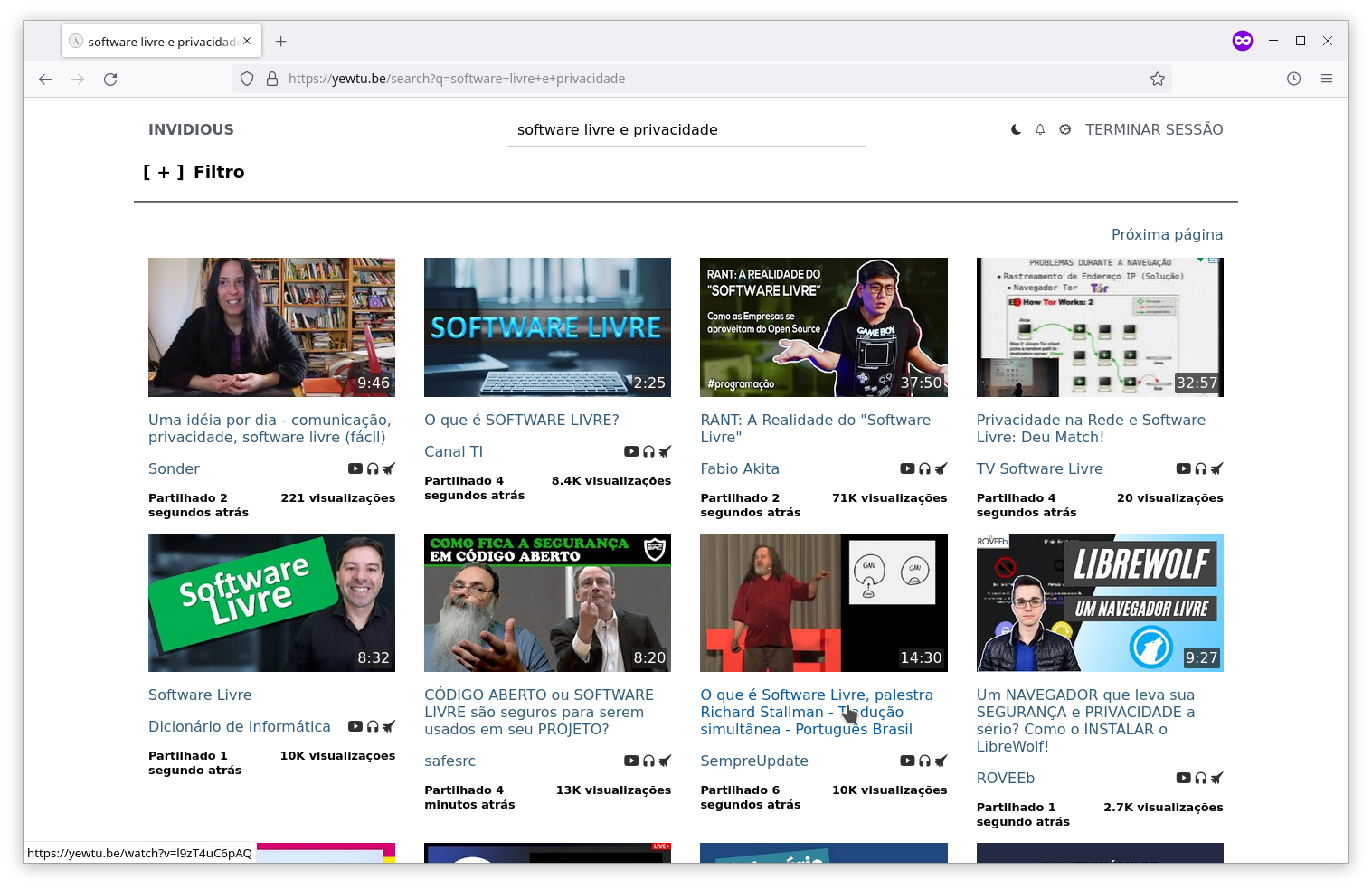Open Canal TI channel

coord(453,451)
